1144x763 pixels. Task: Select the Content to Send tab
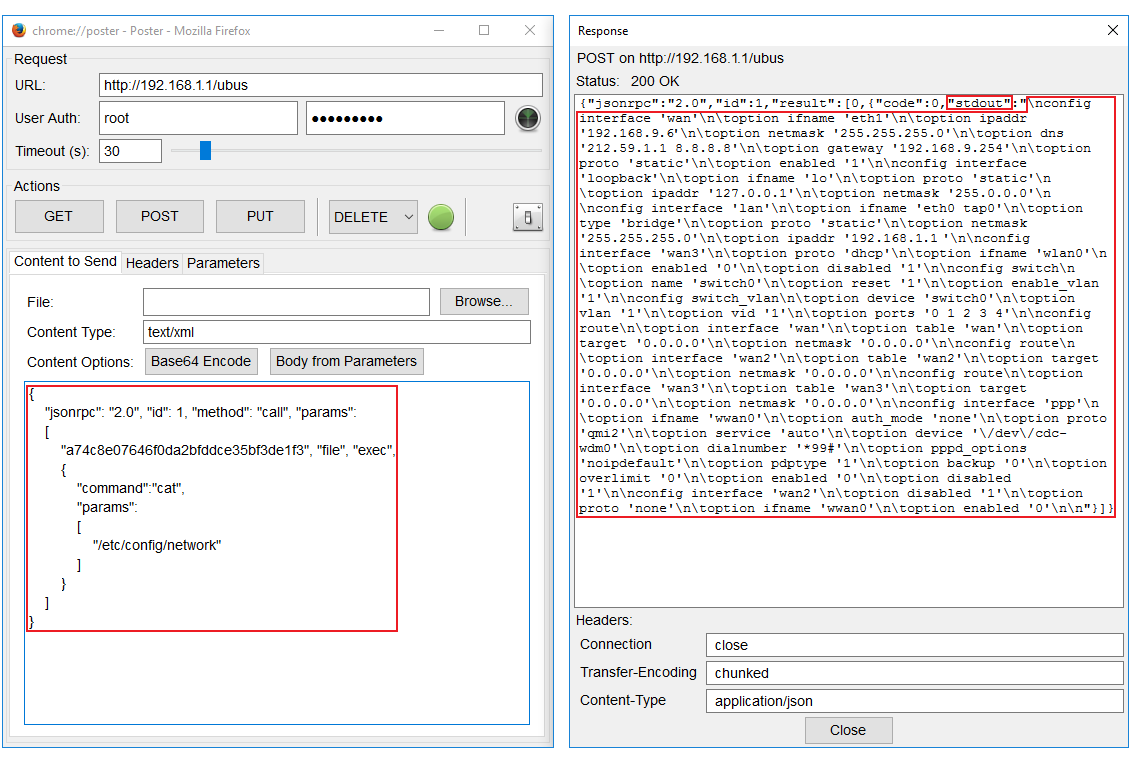(x=65, y=262)
